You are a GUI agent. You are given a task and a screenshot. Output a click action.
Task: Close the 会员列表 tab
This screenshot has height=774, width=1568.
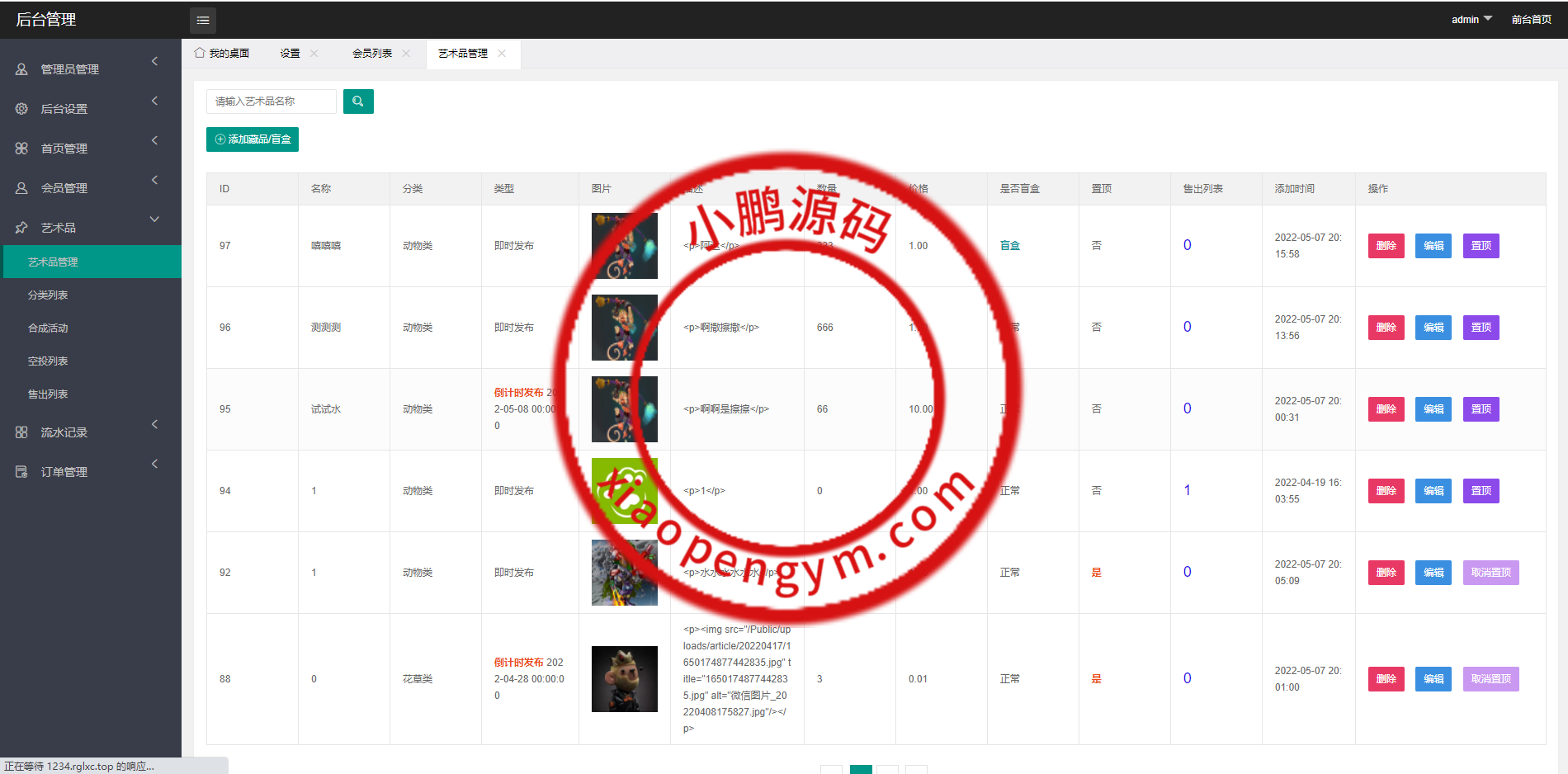click(x=406, y=54)
